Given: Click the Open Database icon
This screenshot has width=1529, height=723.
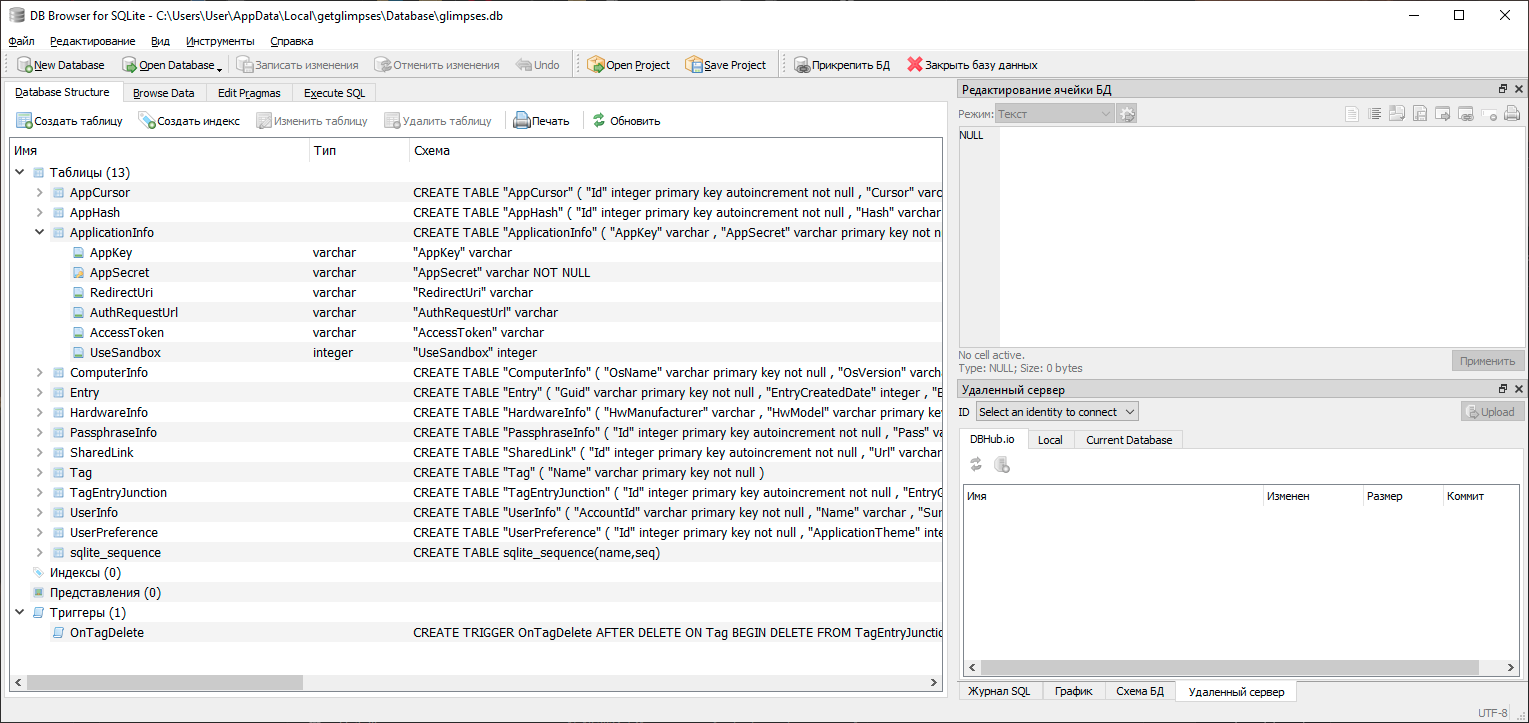Looking at the screenshot, I should pos(130,65).
